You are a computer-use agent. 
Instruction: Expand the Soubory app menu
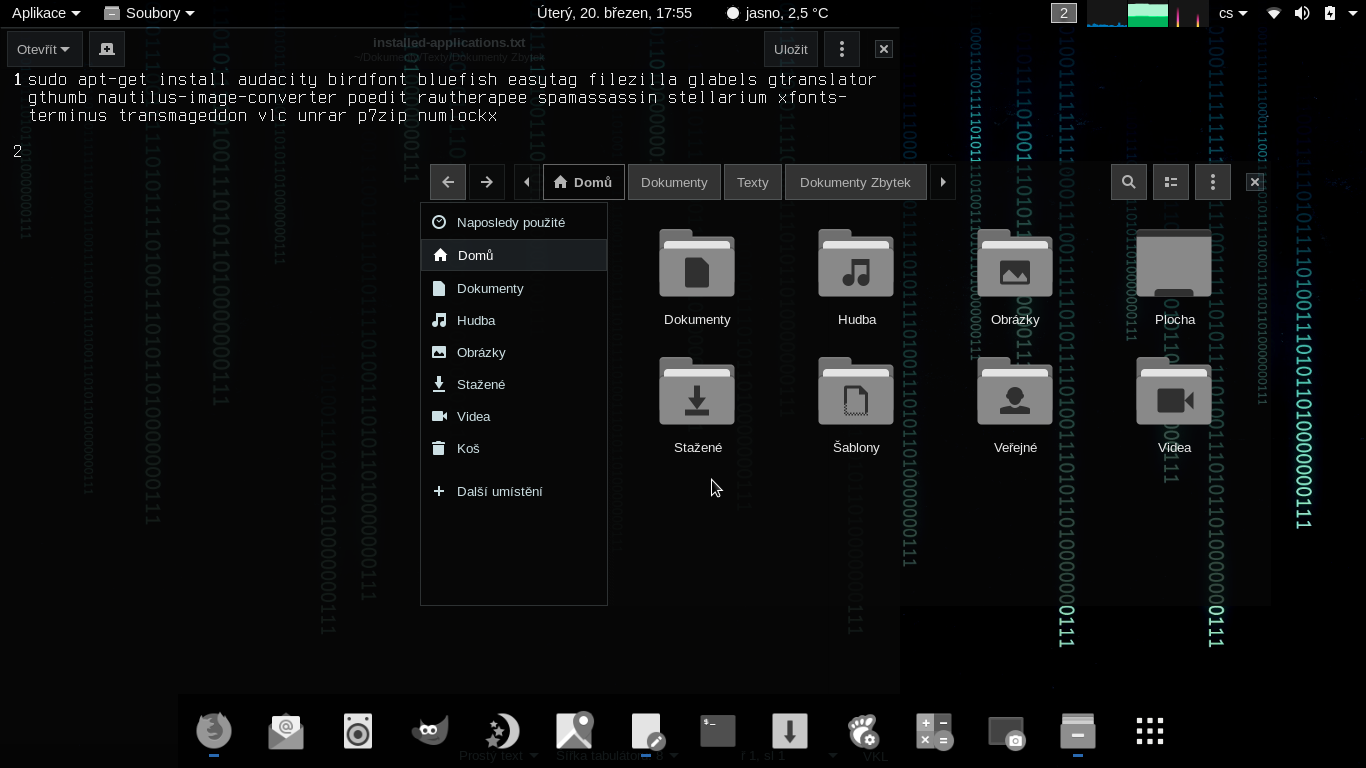pyautogui.click(x=150, y=13)
